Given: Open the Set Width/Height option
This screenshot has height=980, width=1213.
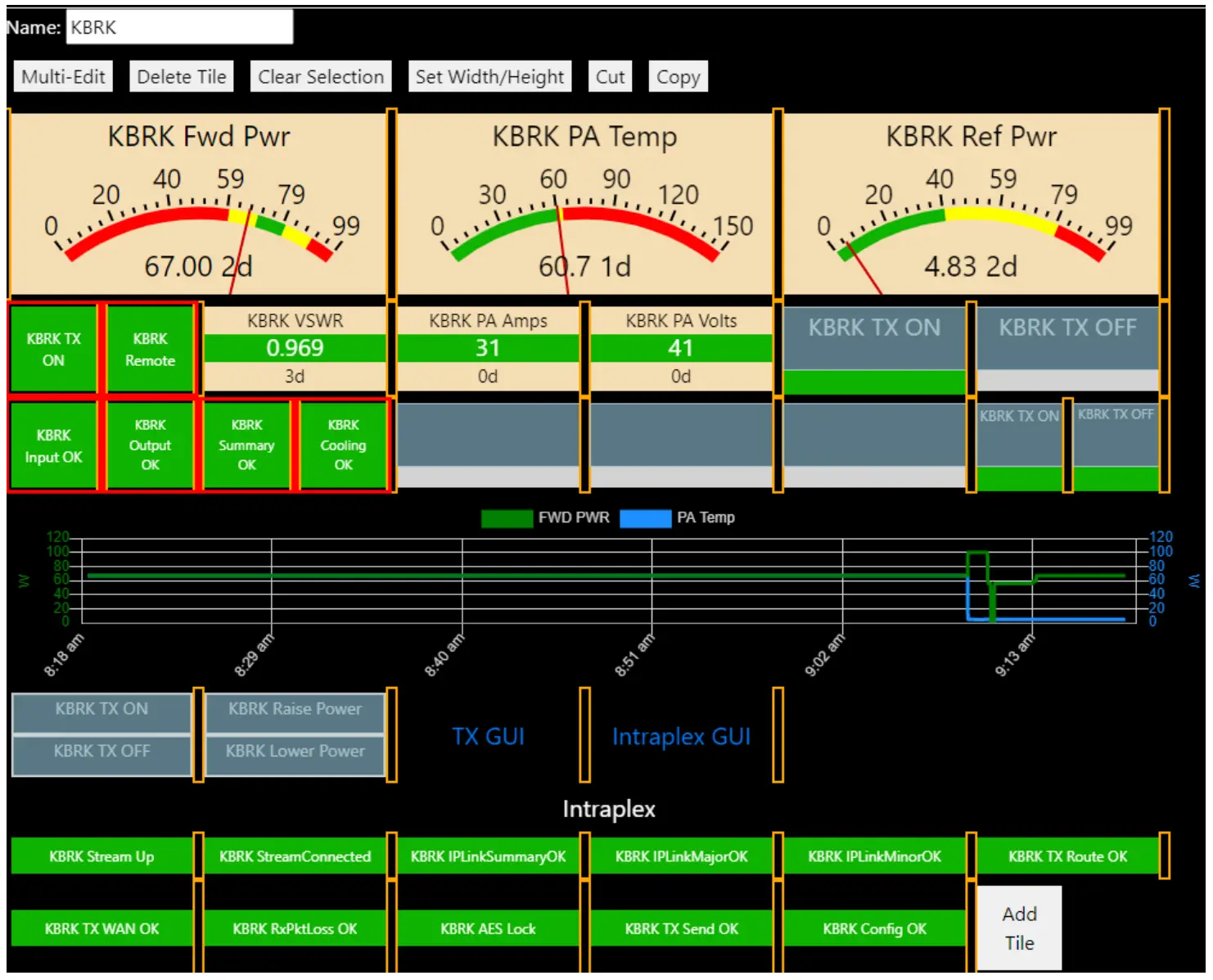Looking at the screenshot, I should pyautogui.click(x=489, y=77).
